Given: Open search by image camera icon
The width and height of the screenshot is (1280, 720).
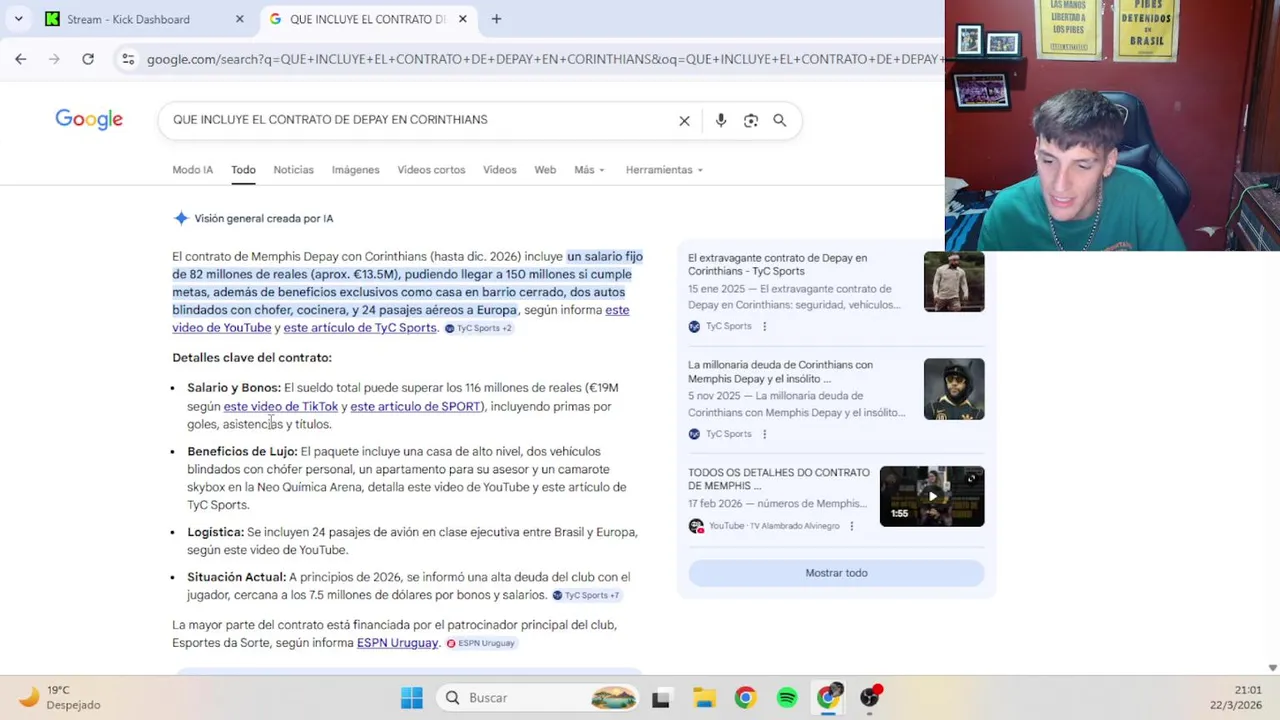Looking at the screenshot, I should pyautogui.click(x=751, y=121).
